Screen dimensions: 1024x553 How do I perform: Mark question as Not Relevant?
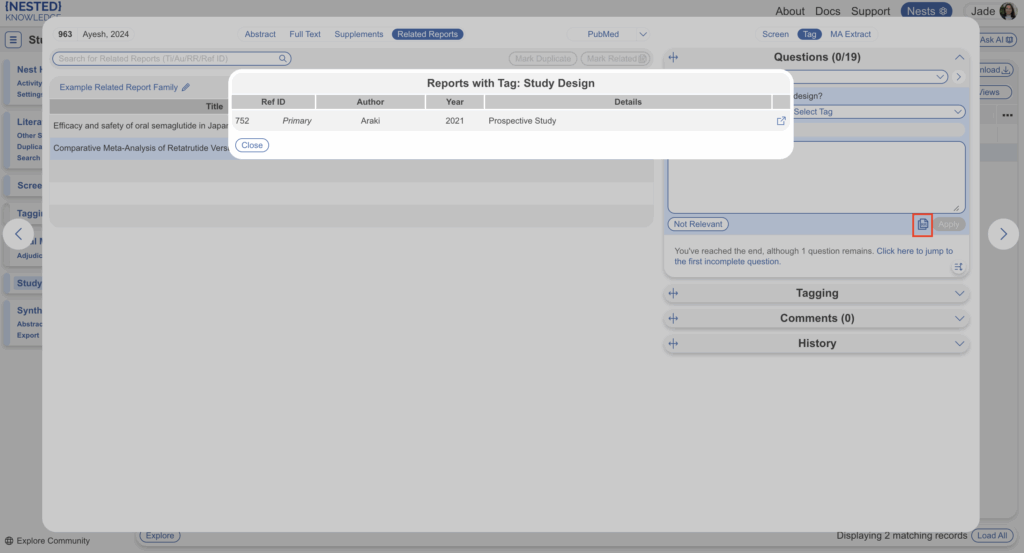(699, 224)
